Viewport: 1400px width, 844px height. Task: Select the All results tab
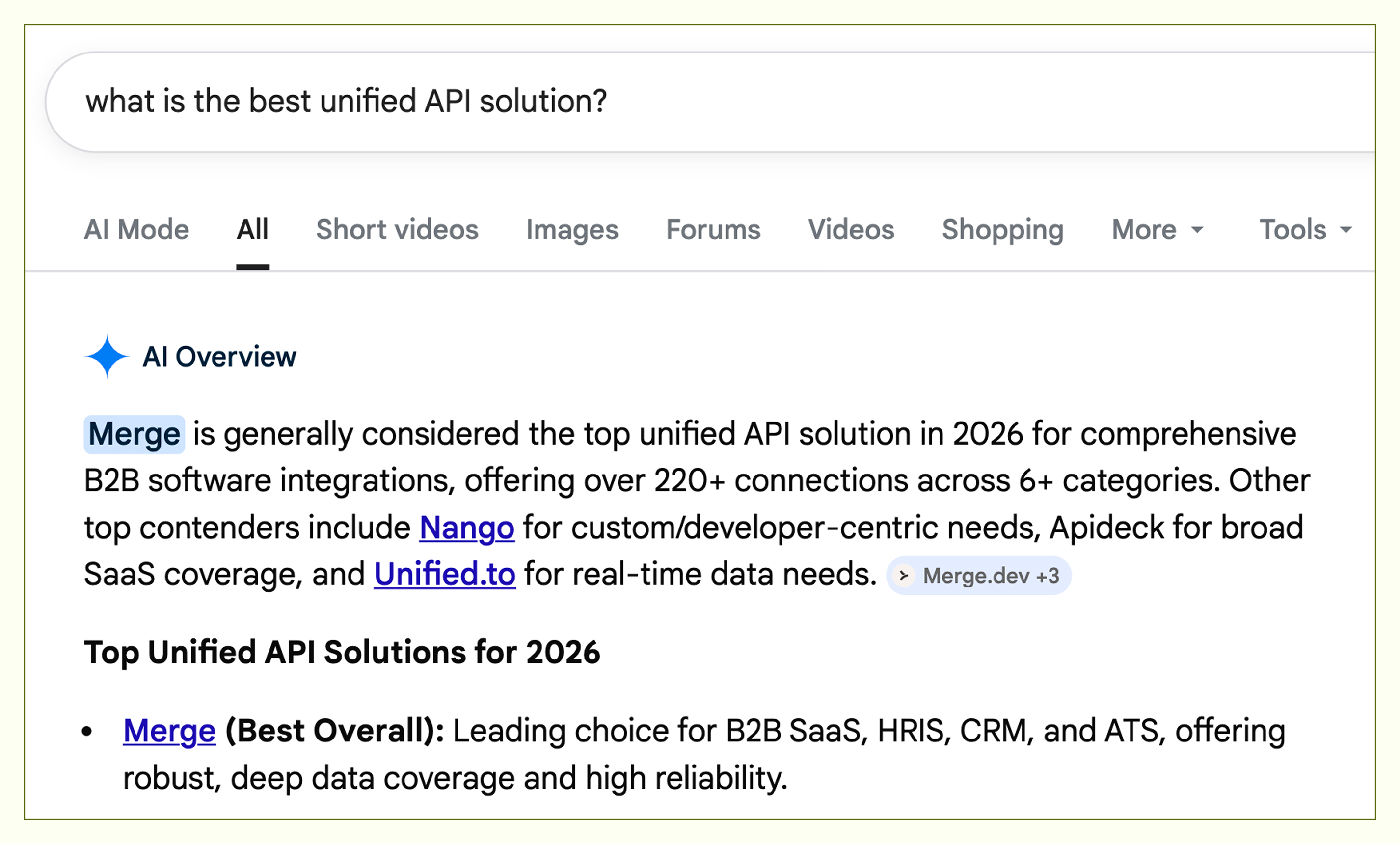252,230
